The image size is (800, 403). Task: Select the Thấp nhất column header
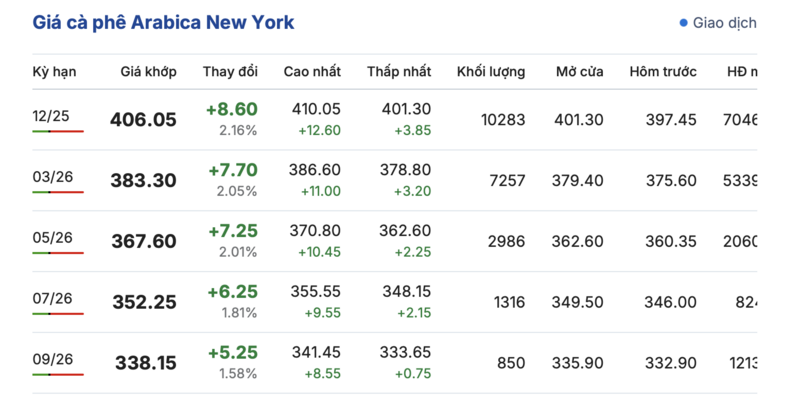coord(399,72)
